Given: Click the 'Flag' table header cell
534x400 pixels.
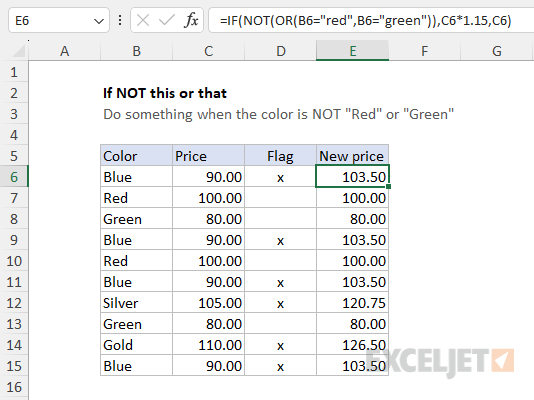Looking at the screenshot, I should (x=281, y=156).
